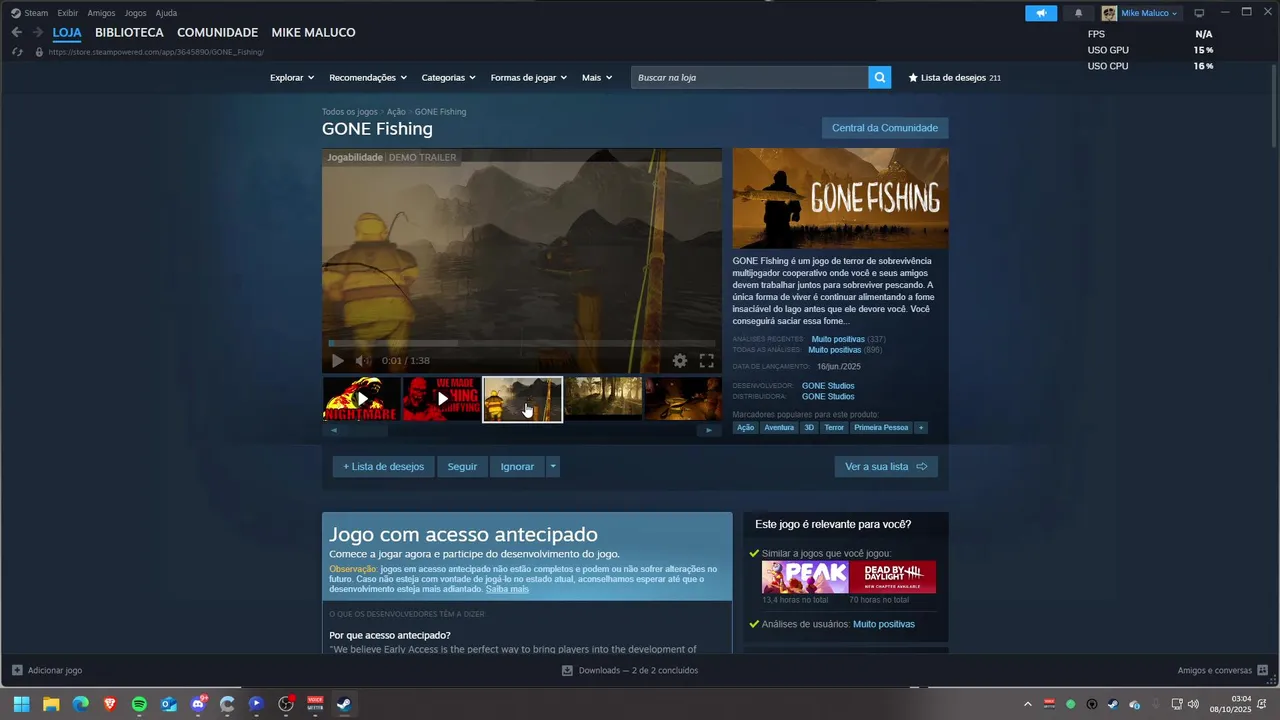The height and width of the screenshot is (720, 1280).
Task: Mute the trailer audio
Action: pyautogui.click(x=363, y=361)
